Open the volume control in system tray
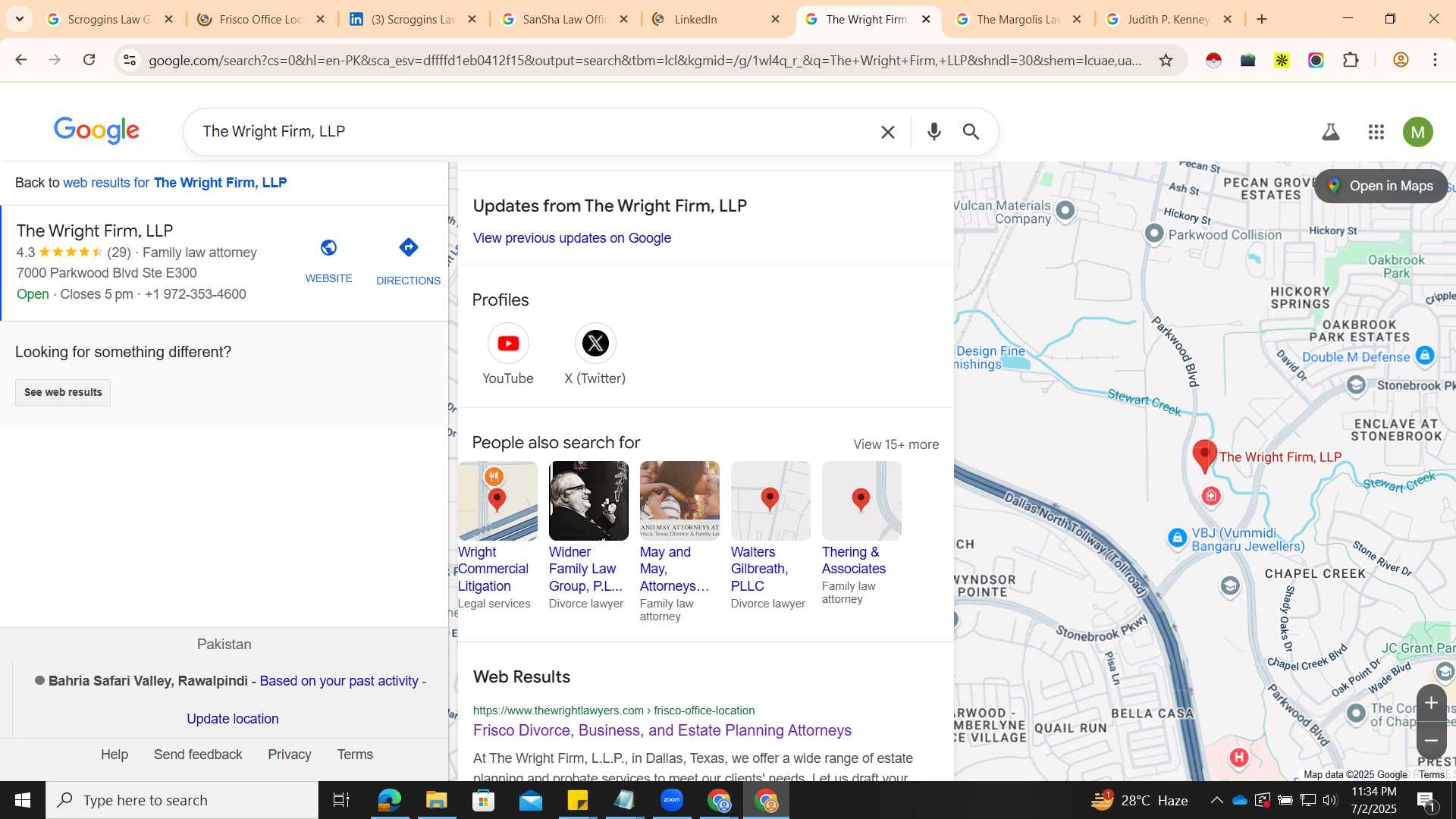The width and height of the screenshot is (1456, 819). tap(1330, 800)
